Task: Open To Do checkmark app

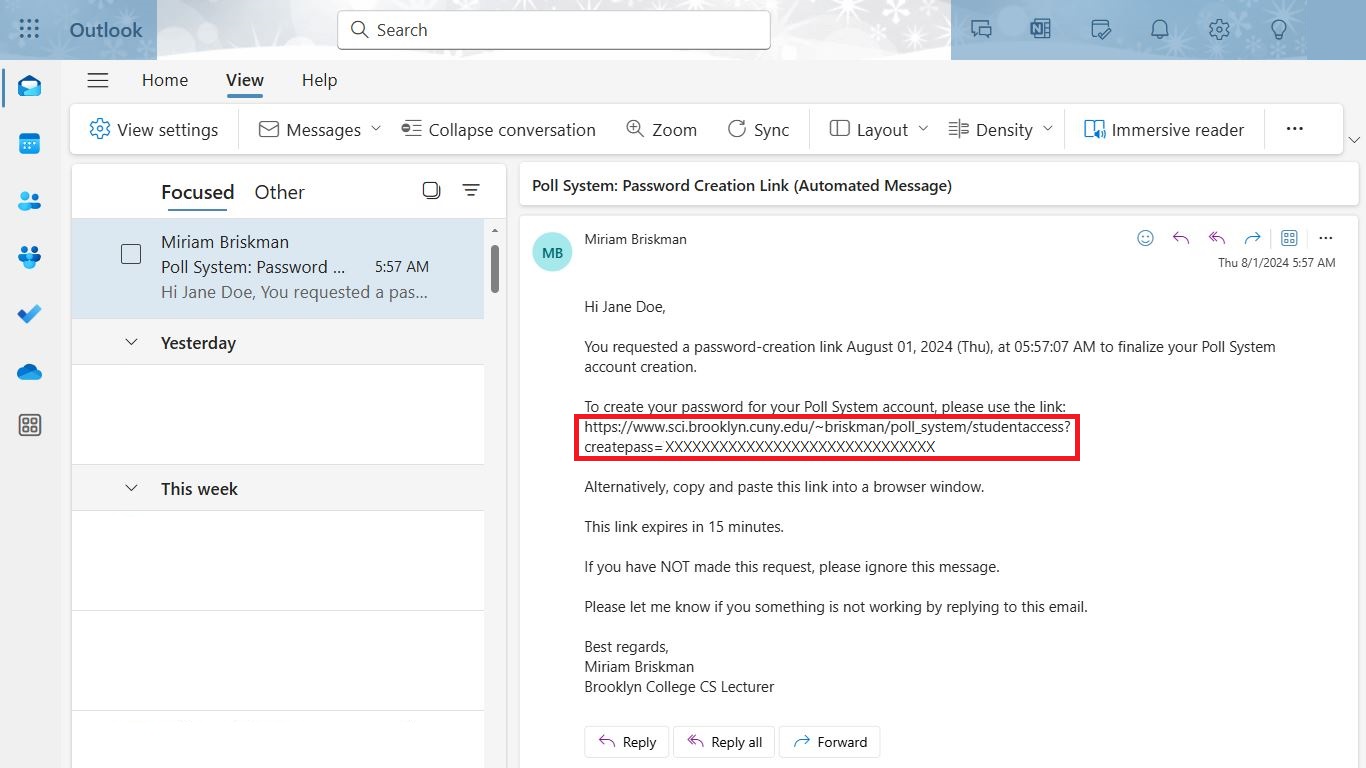Action: 29,314
